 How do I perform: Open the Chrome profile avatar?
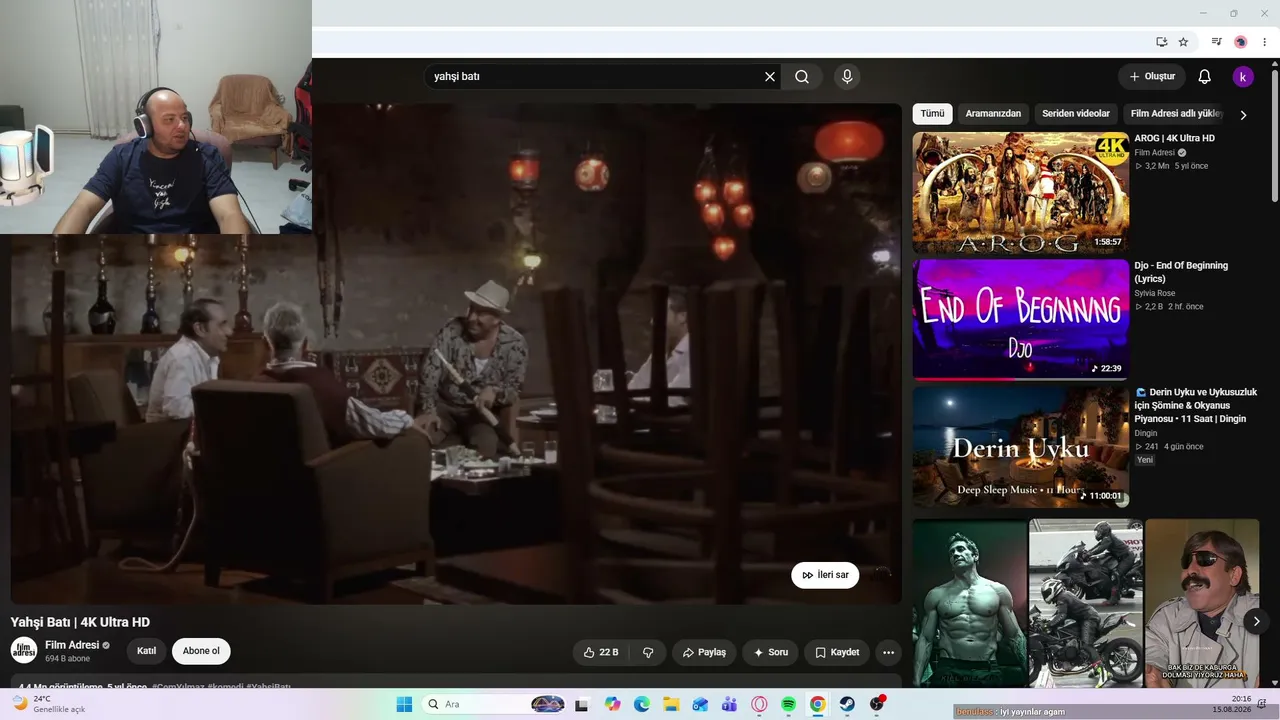tap(1241, 42)
